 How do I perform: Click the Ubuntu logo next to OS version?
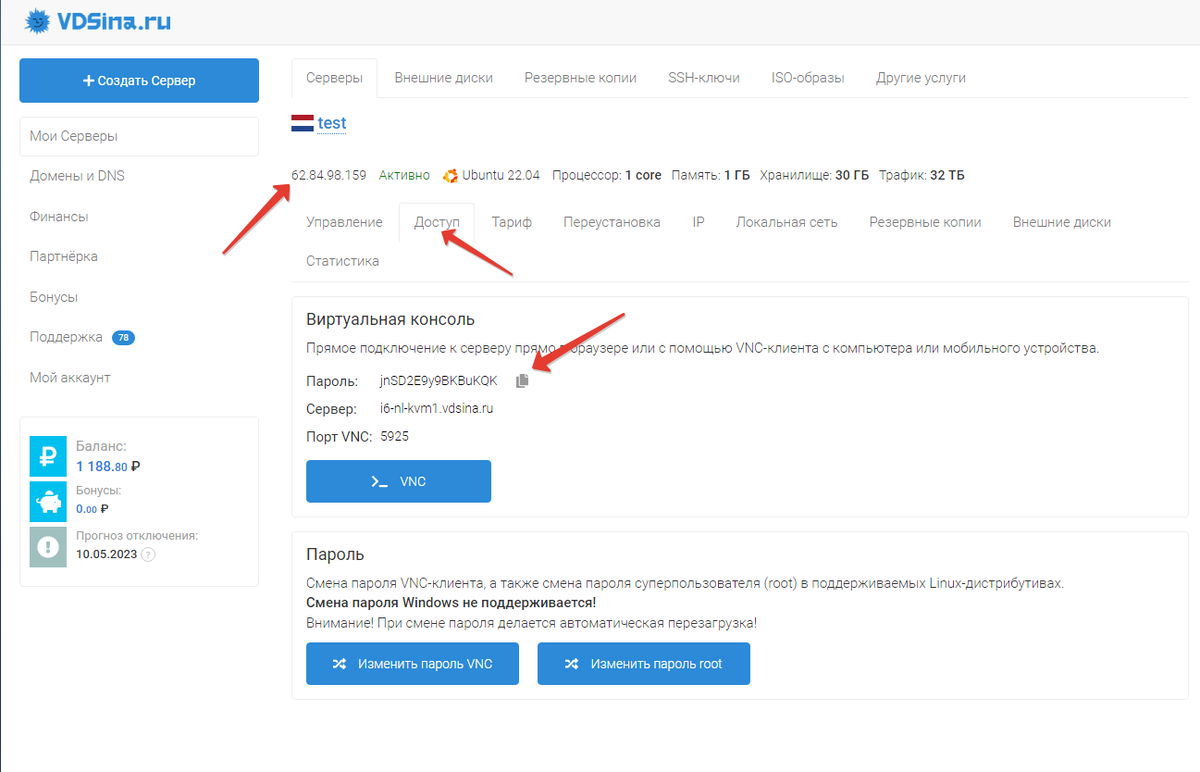pos(451,174)
